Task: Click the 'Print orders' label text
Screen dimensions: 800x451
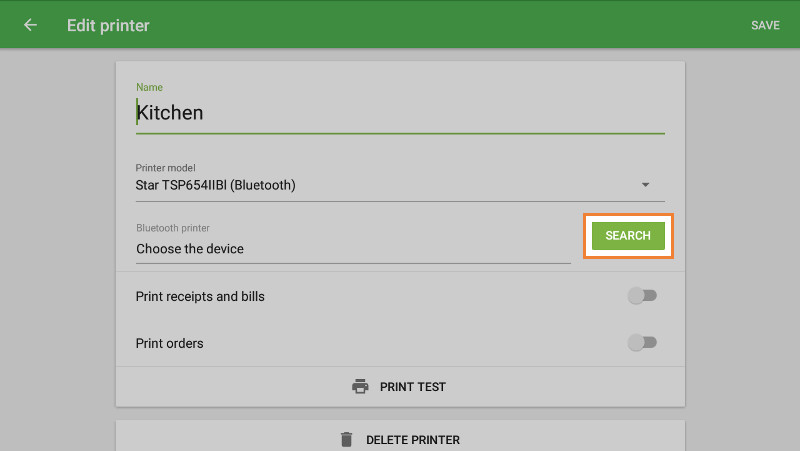Action: [x=169, y=343]
